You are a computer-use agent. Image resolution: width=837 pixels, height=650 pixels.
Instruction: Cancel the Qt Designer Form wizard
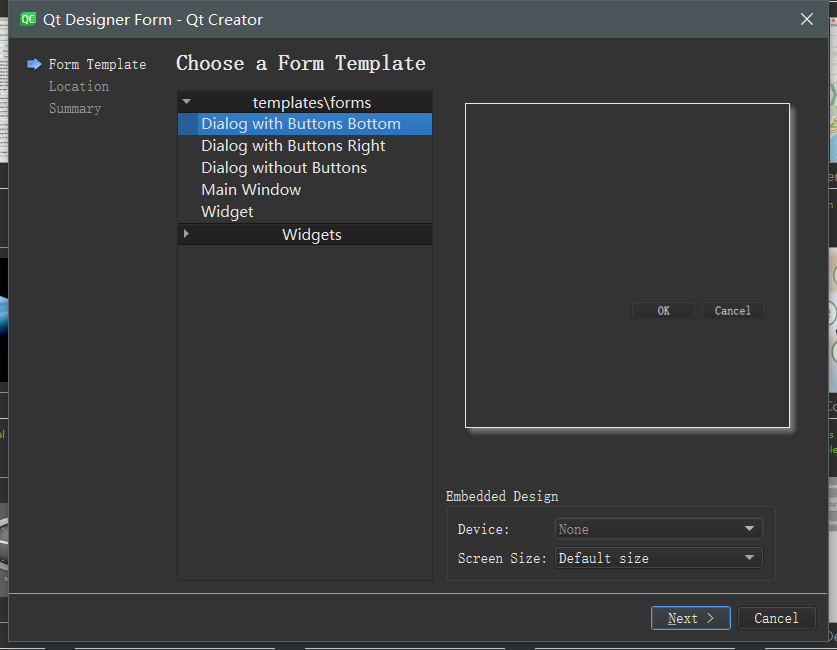[776, 618]
